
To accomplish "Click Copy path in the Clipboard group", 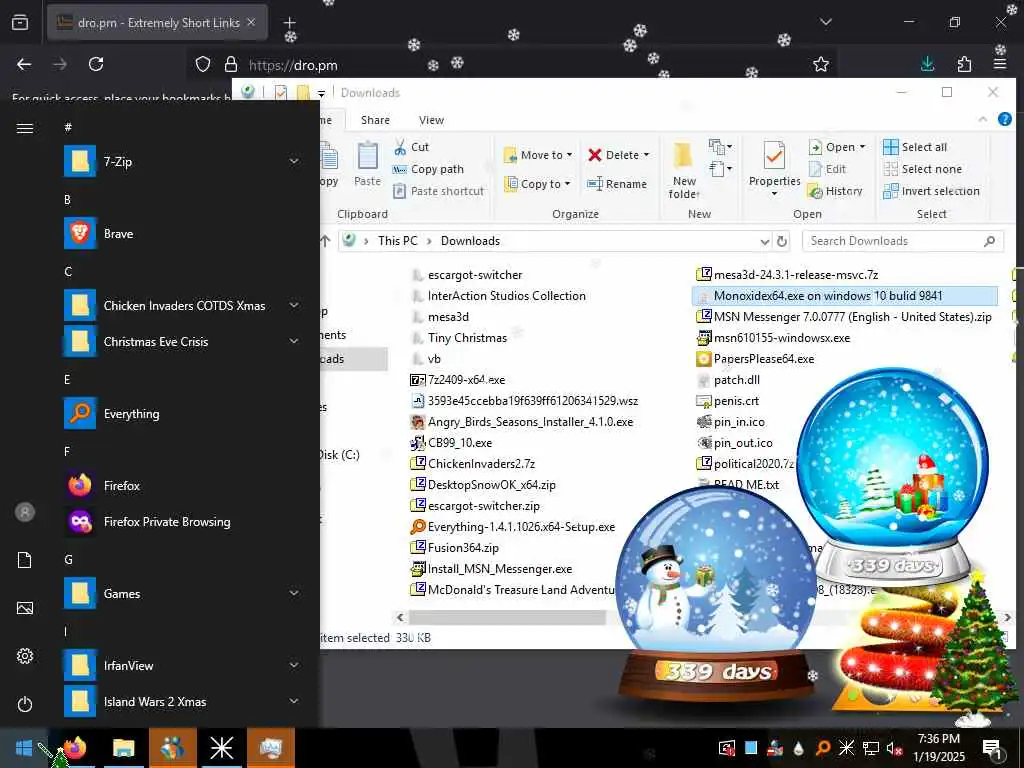I will tap(428, 169).
